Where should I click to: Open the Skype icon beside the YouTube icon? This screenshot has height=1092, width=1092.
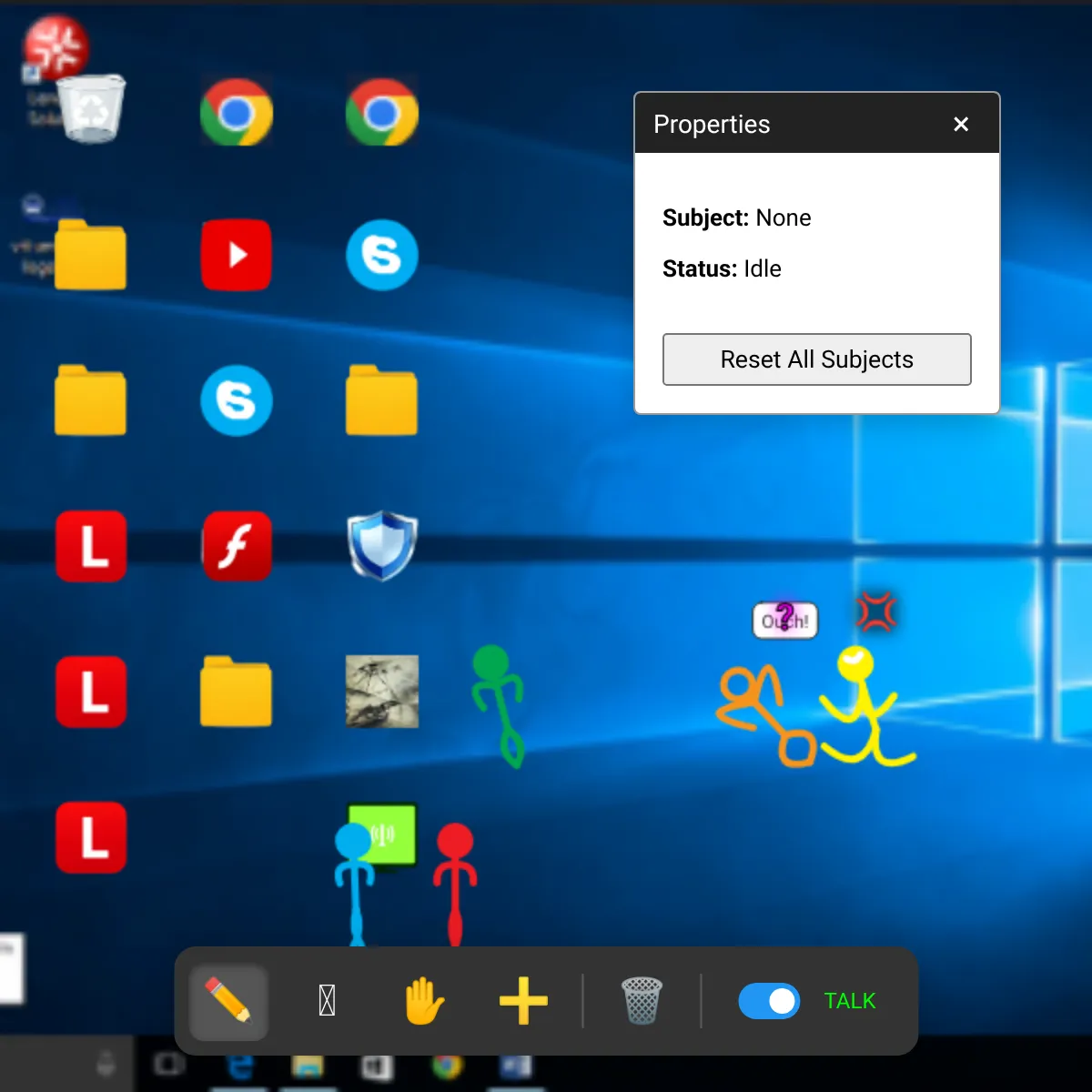[382, 255]
